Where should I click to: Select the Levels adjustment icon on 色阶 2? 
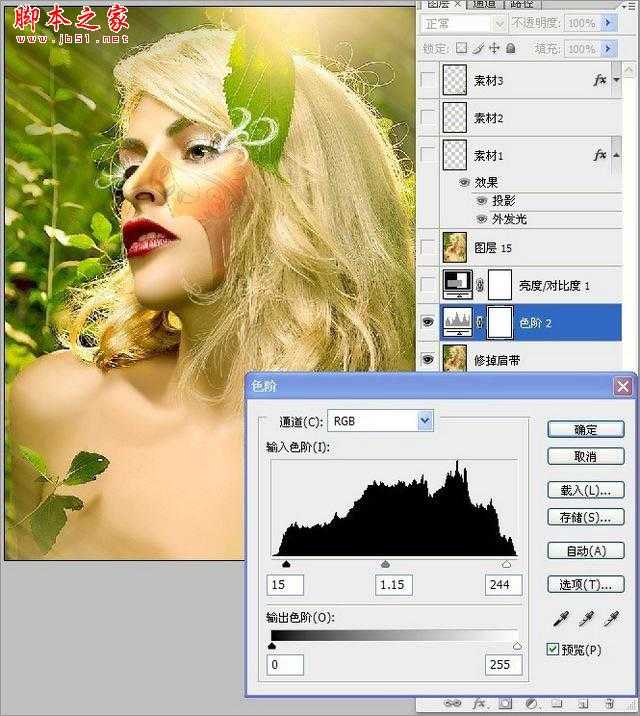(x=458, y=322)
